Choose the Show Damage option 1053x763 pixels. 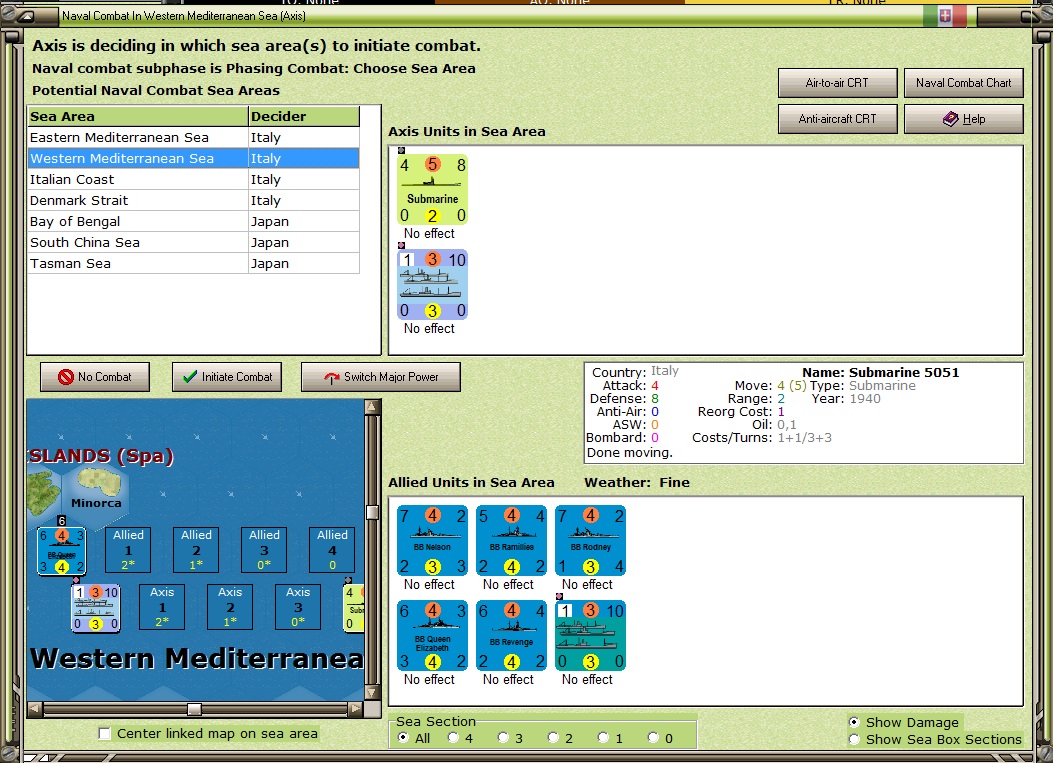pos(854,722)
